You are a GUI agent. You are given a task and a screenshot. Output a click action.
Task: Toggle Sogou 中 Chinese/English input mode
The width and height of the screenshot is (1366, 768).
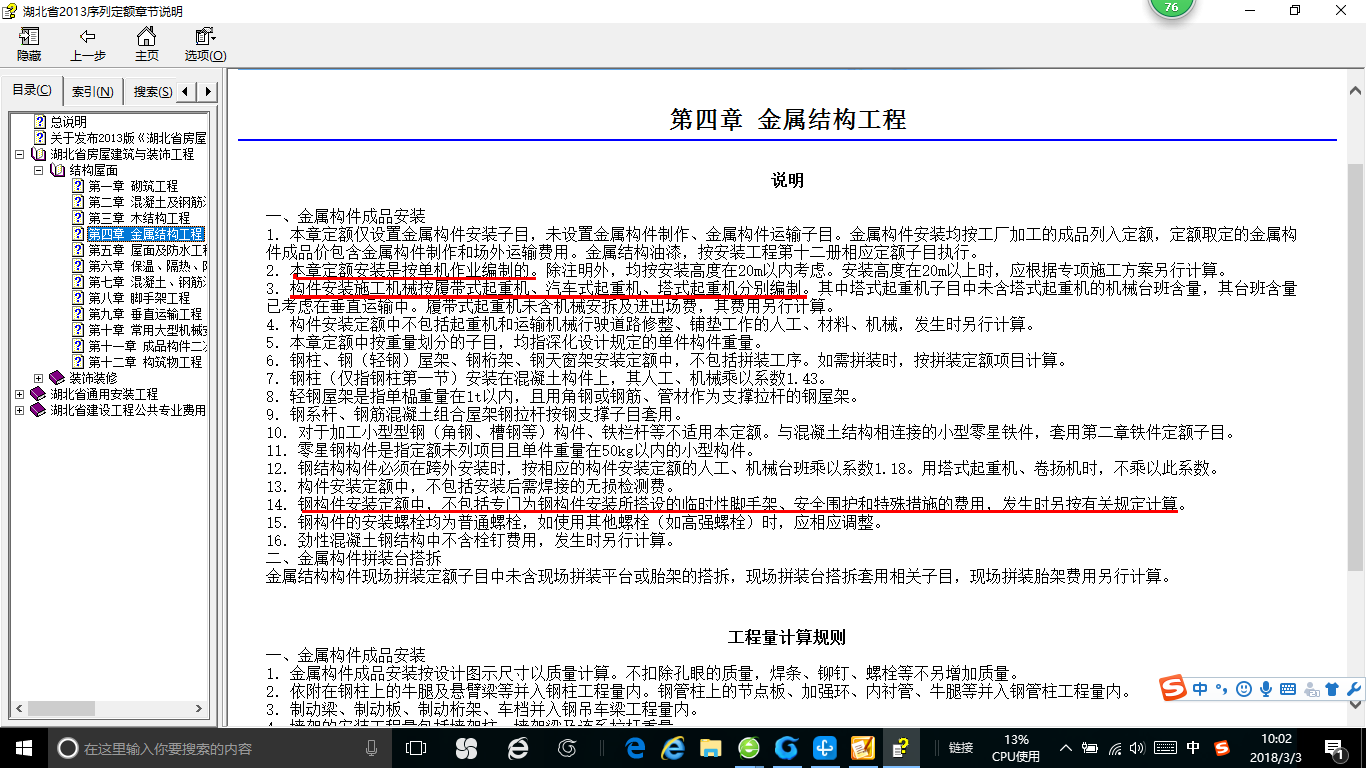(x=1199, y=689)
